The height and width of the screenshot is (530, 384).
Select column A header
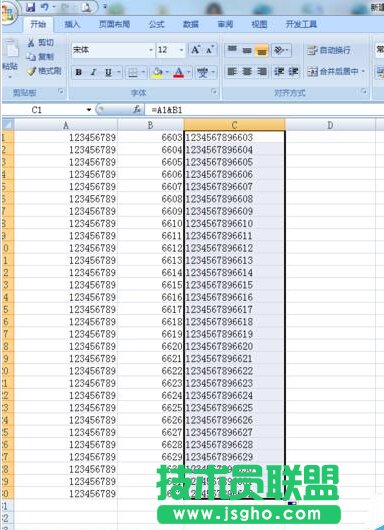66,125
